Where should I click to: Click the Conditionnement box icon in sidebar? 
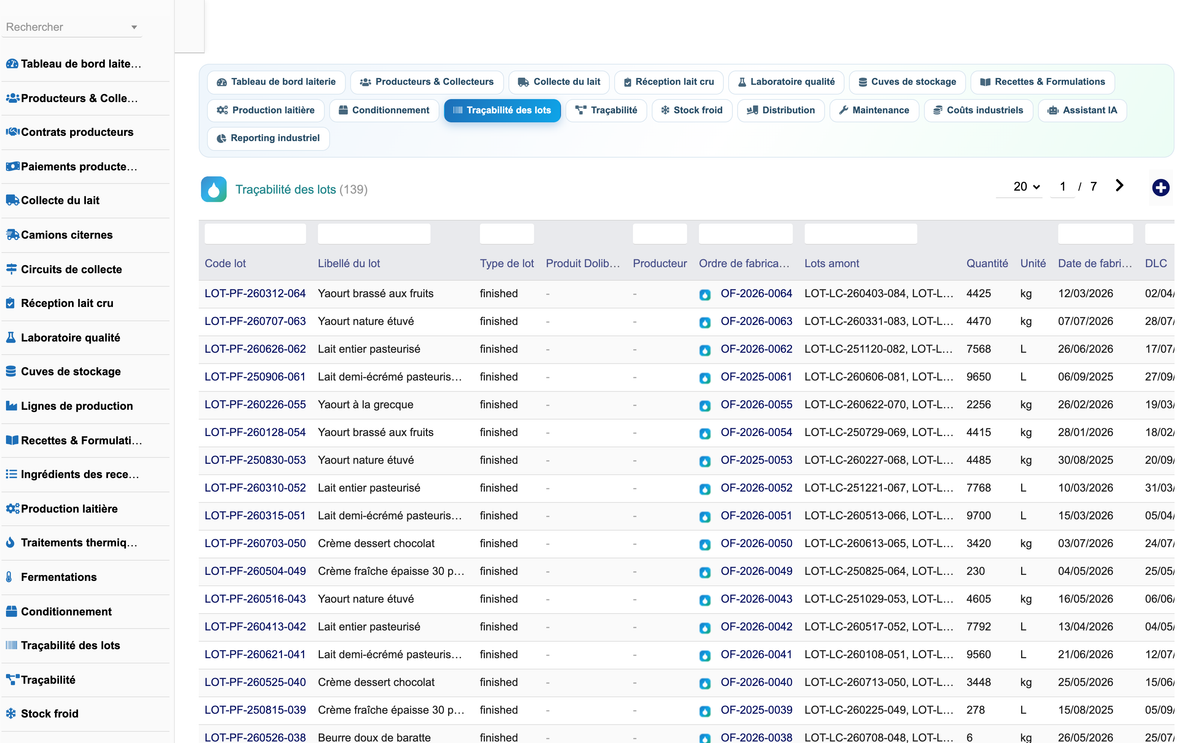click(12, 611)
